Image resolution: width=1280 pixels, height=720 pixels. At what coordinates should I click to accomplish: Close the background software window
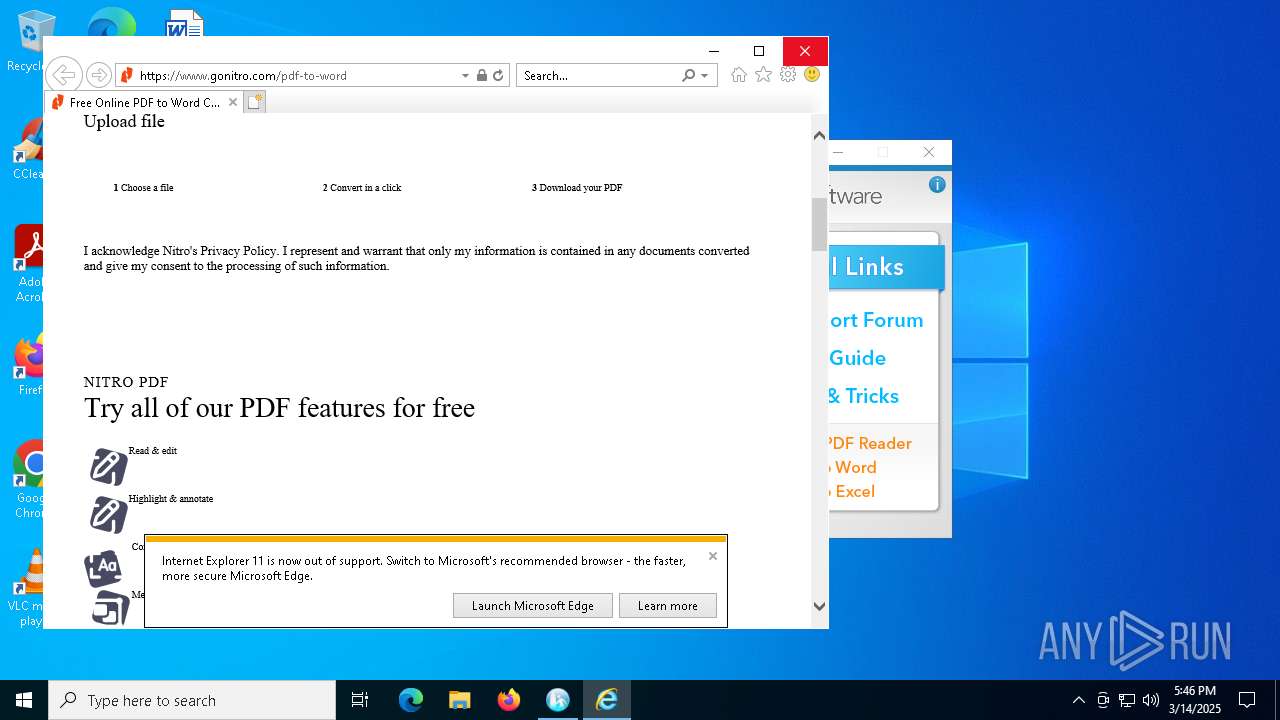[x=929, y=152]
